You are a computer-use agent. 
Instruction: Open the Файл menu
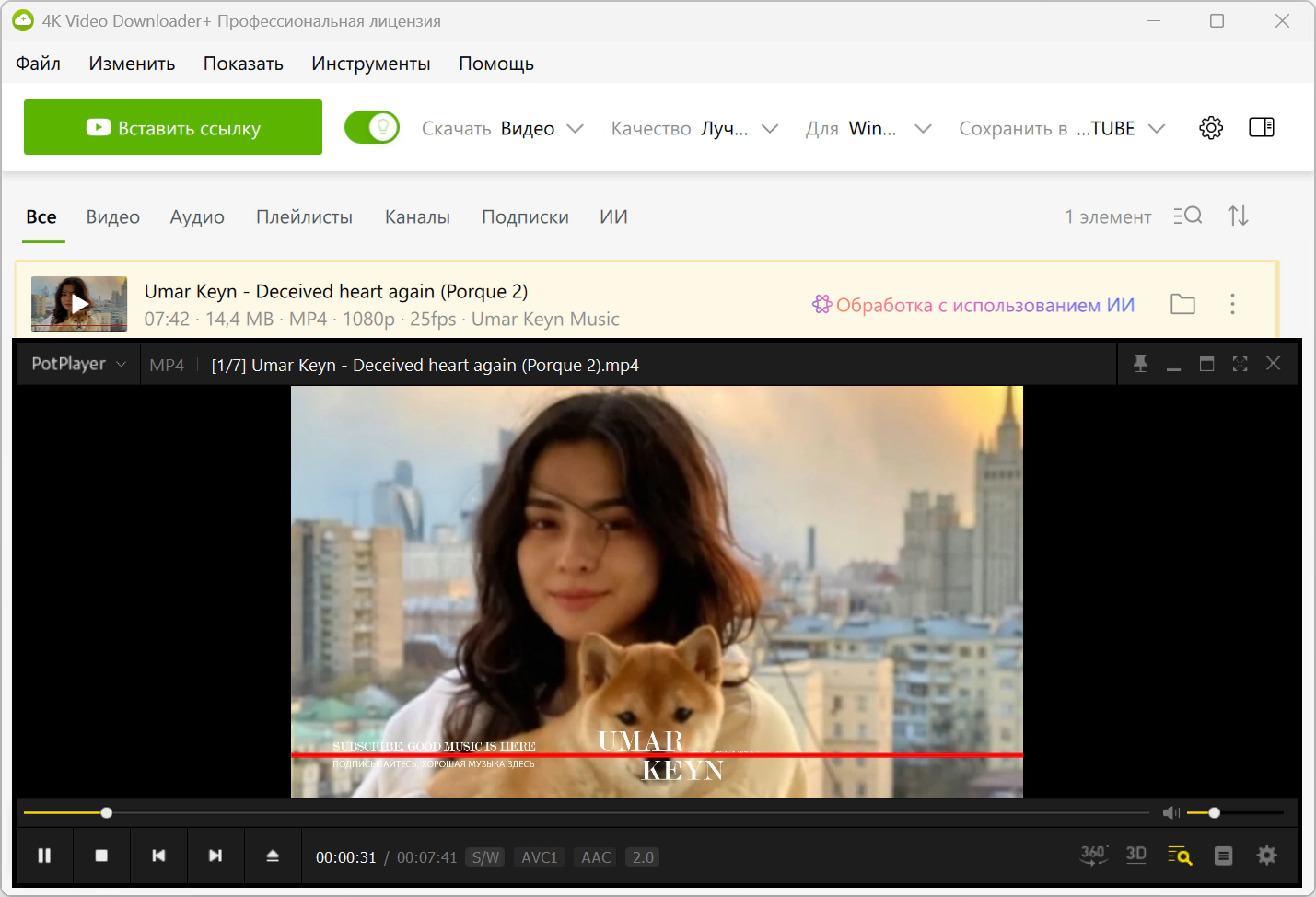pos(38,64)
